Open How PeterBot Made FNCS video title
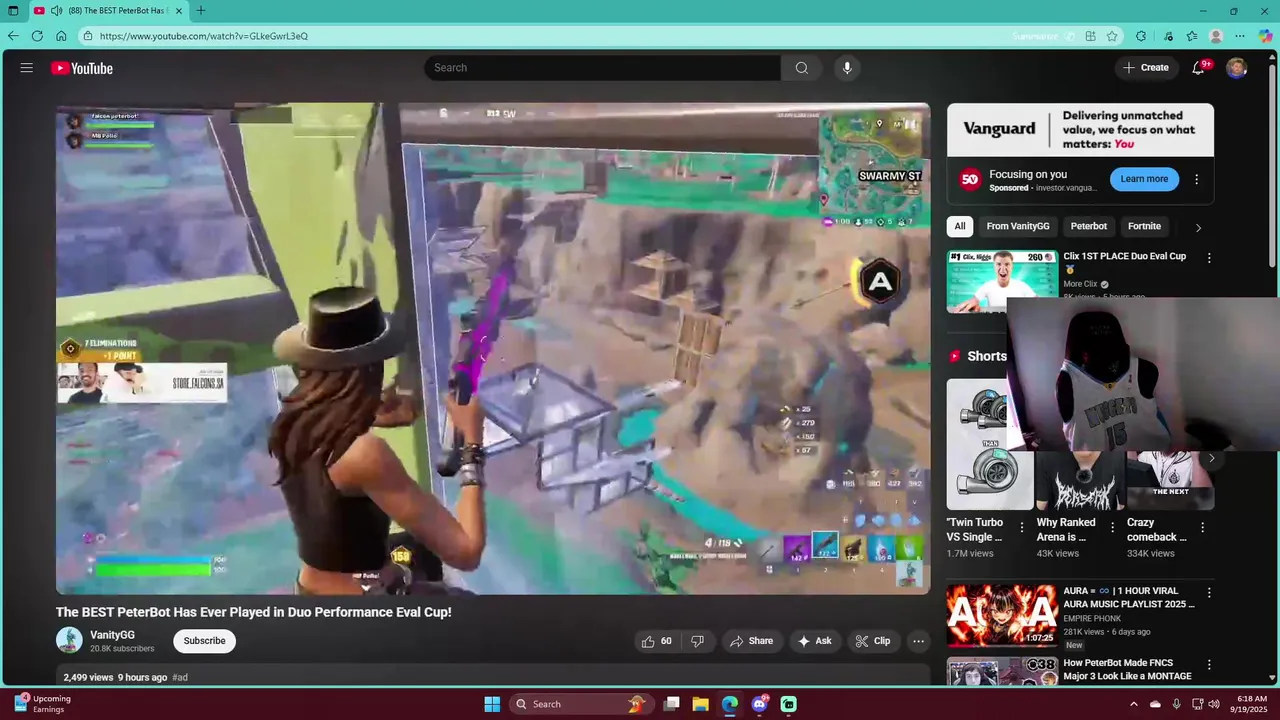The image size is (1280, 720). point(1128,669)
